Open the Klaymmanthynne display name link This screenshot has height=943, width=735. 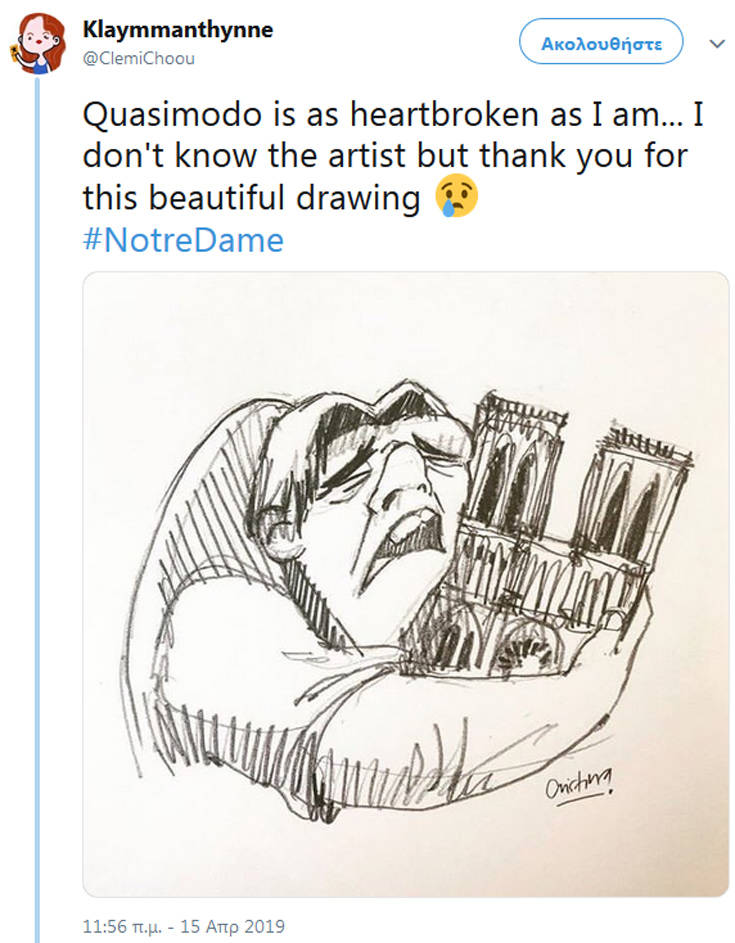[x=177, y=30]
